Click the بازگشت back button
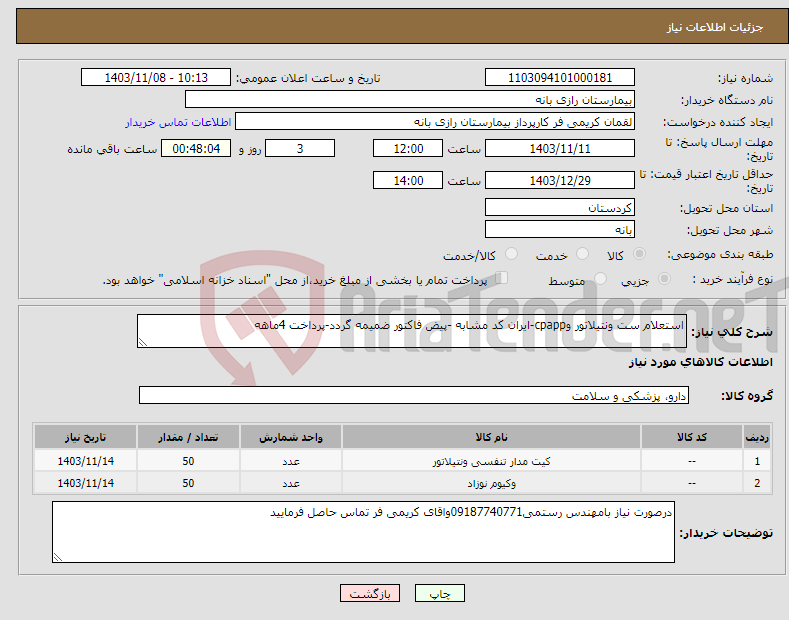The image size is (789, 620). [x=370, y=593]
